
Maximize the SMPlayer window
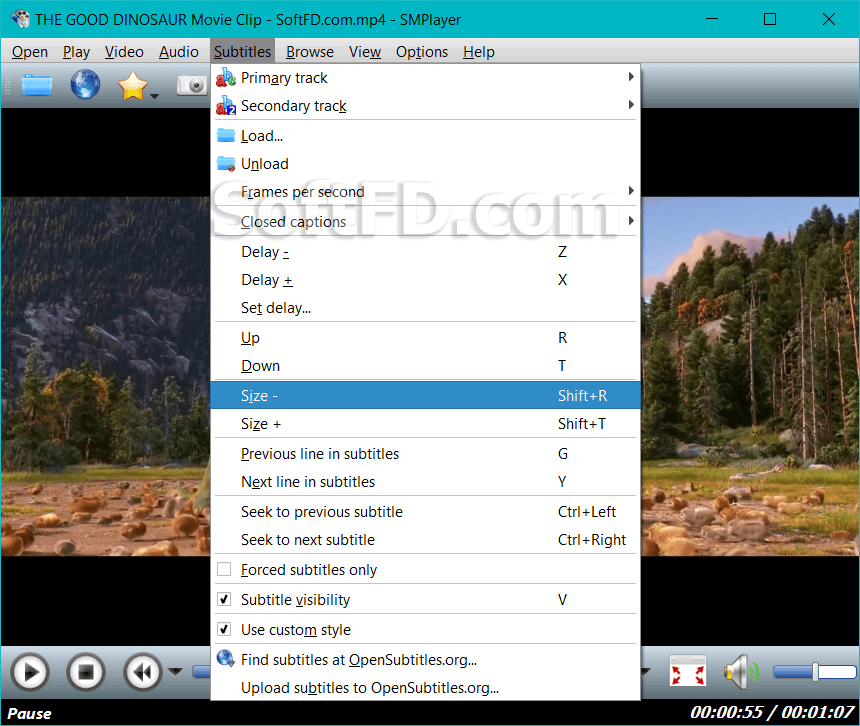(770, 19)
